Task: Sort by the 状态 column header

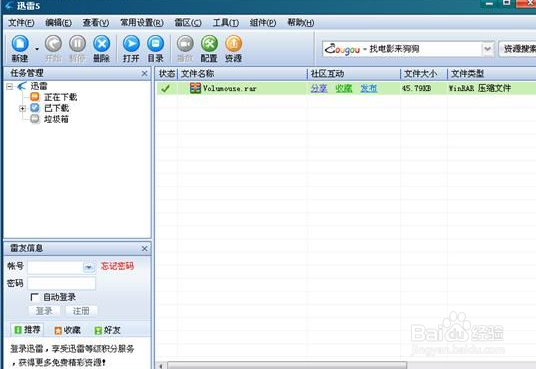Action: click(x=167, y=74)
